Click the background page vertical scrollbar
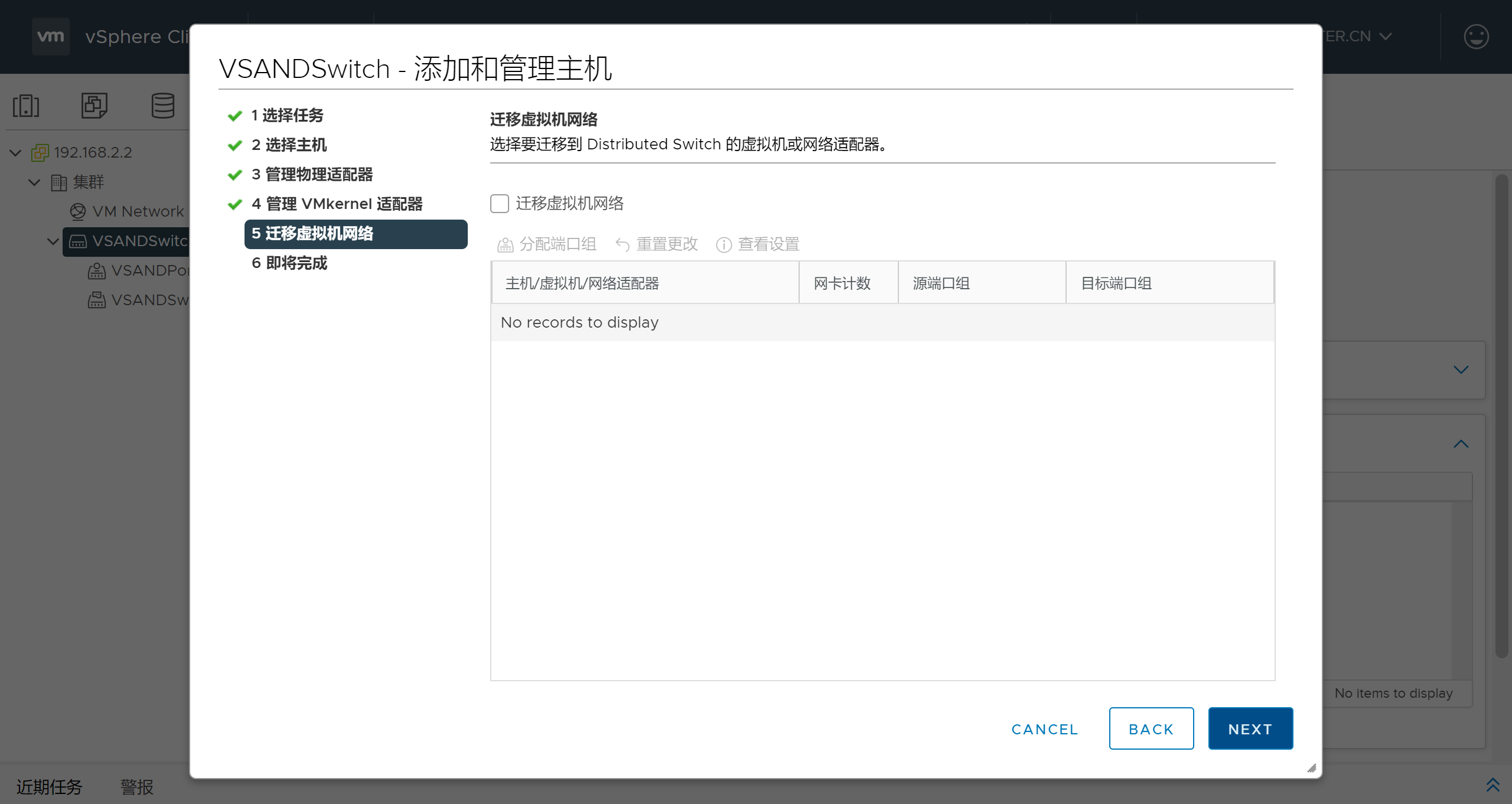 click(1501, 416)
